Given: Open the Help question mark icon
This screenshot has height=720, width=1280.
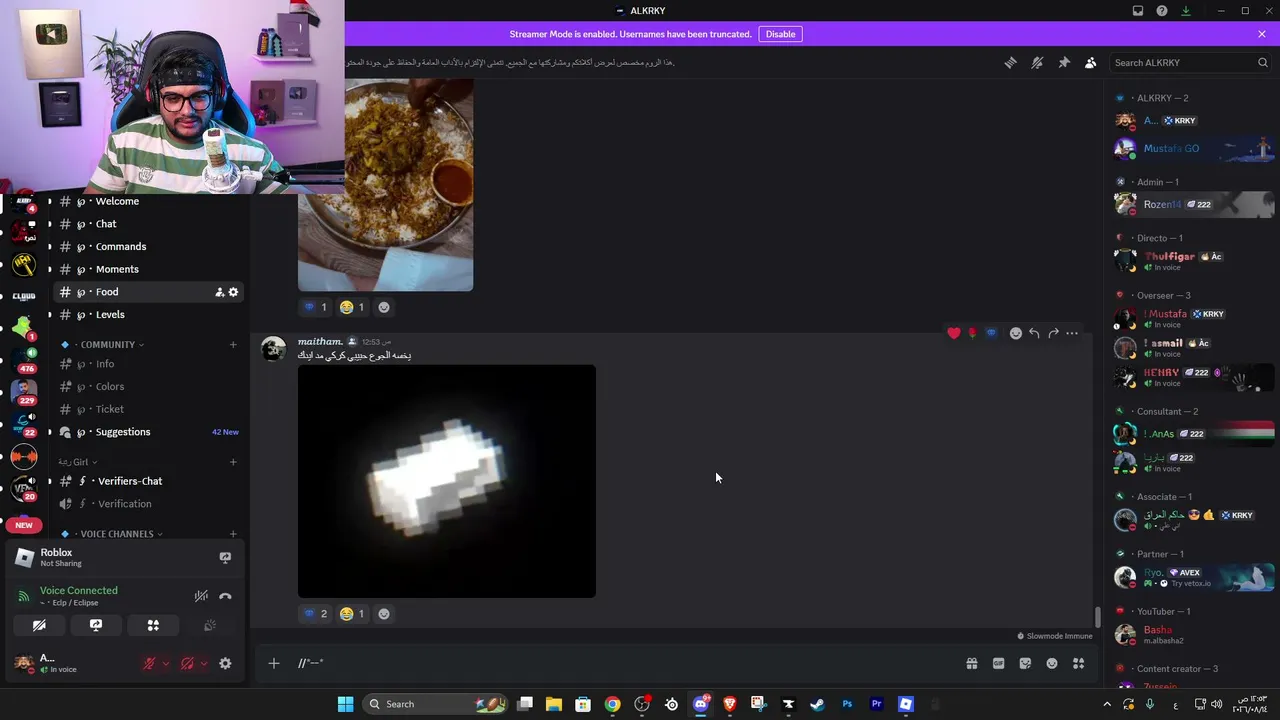Looking at the screenshot, I should coord(1162,11).
